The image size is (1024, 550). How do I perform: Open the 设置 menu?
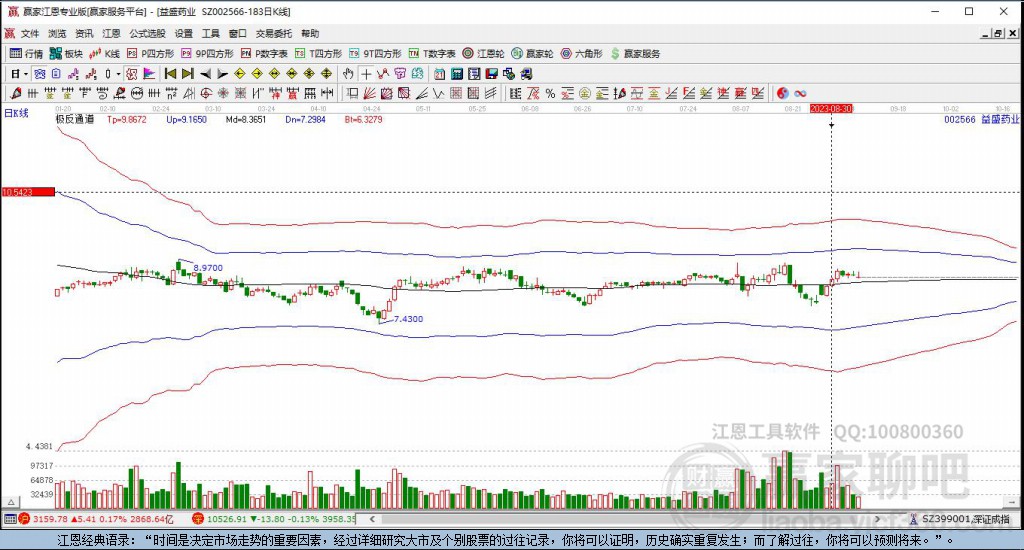184,33
